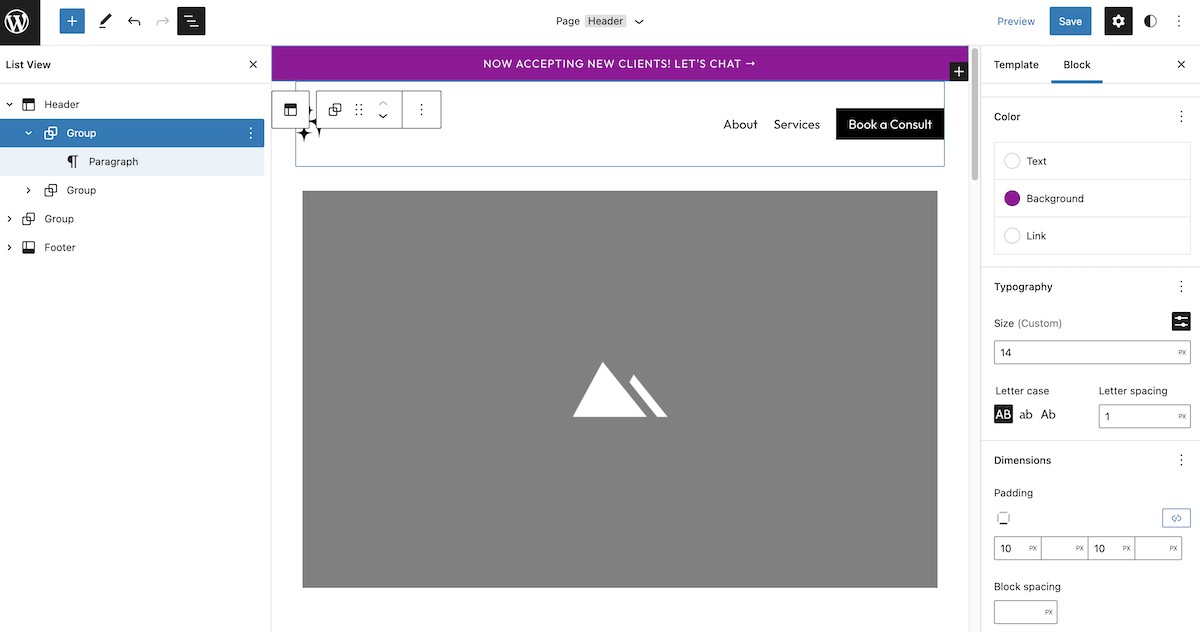Click the Preview link
This screenshot has height=632, width=1200.
click(1016, 21)
